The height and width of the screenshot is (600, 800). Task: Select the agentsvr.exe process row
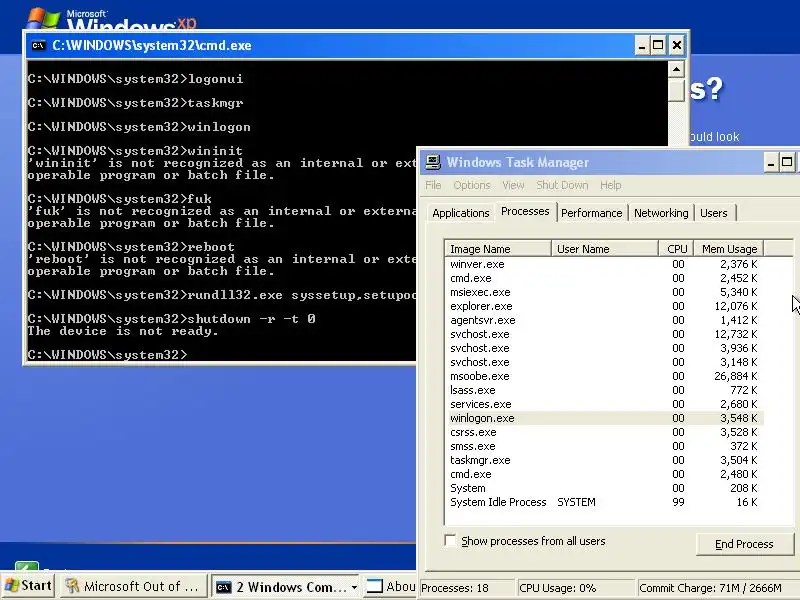pyautogui.click(x=604, y=320)
